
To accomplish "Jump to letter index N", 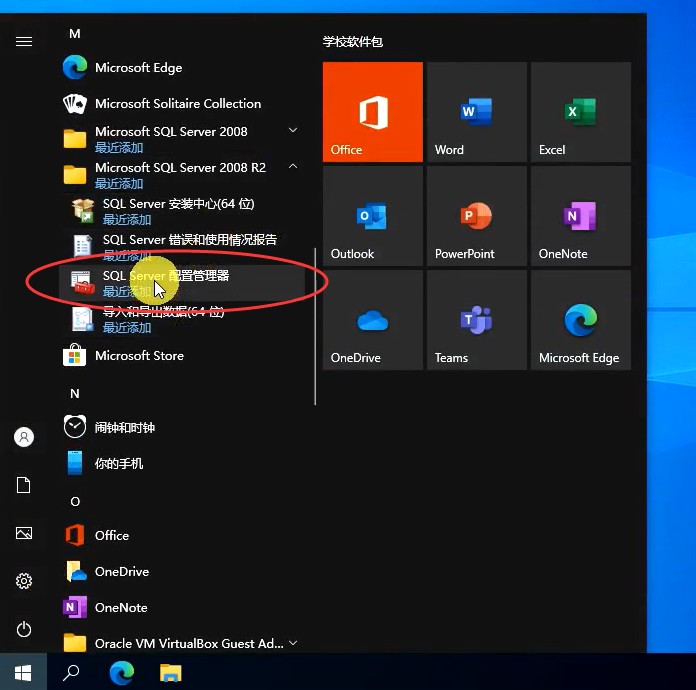I will 75,394.
